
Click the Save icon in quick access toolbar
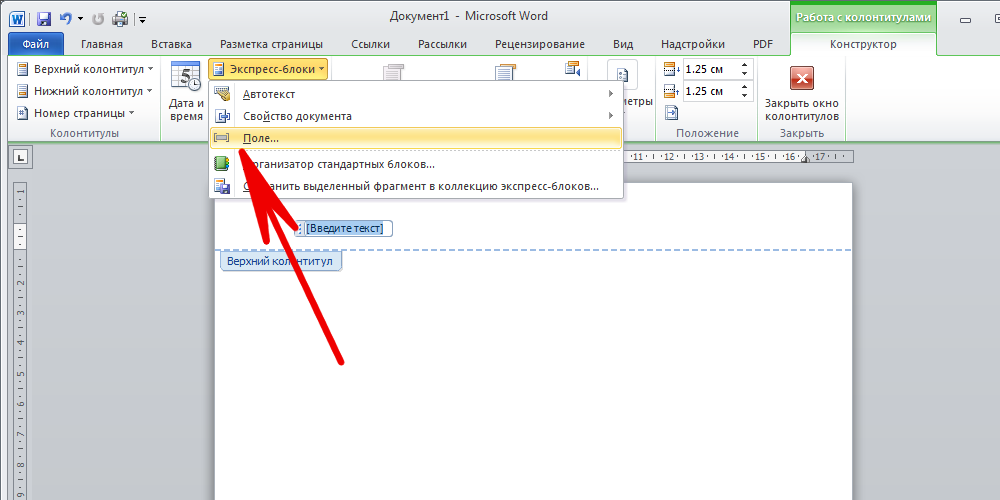coord(44,18)
